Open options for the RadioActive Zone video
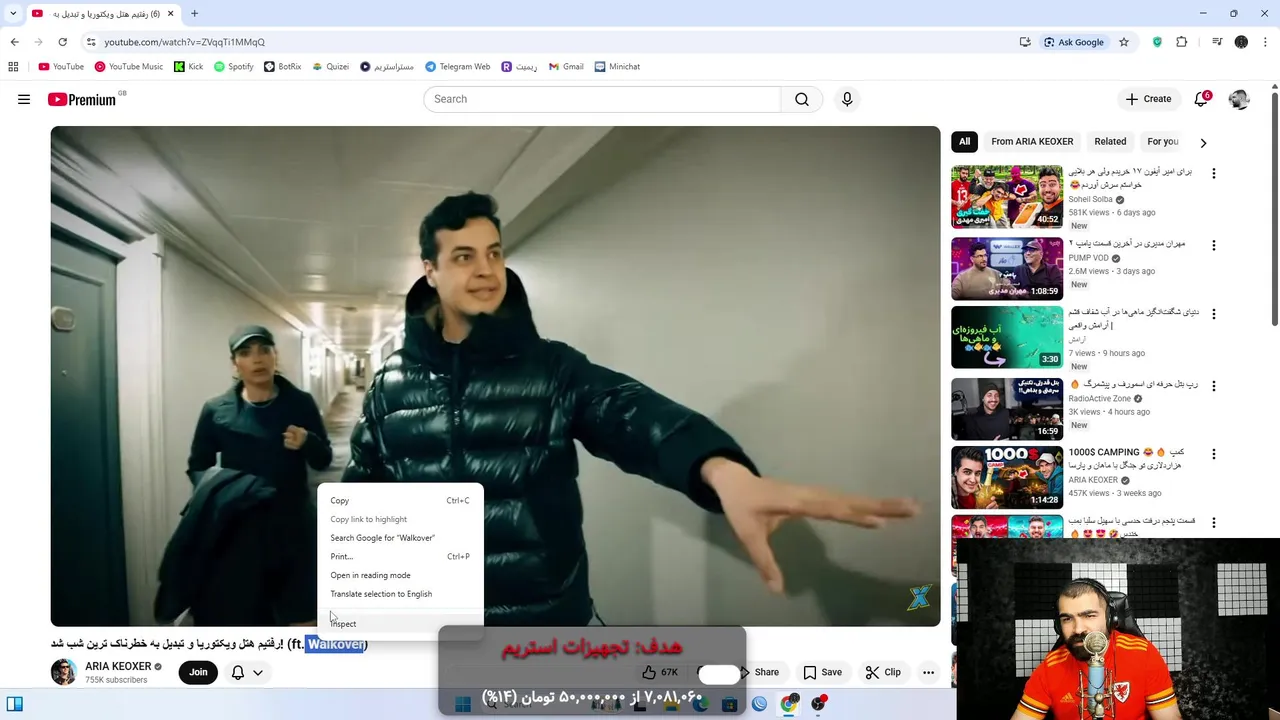 1214,385
